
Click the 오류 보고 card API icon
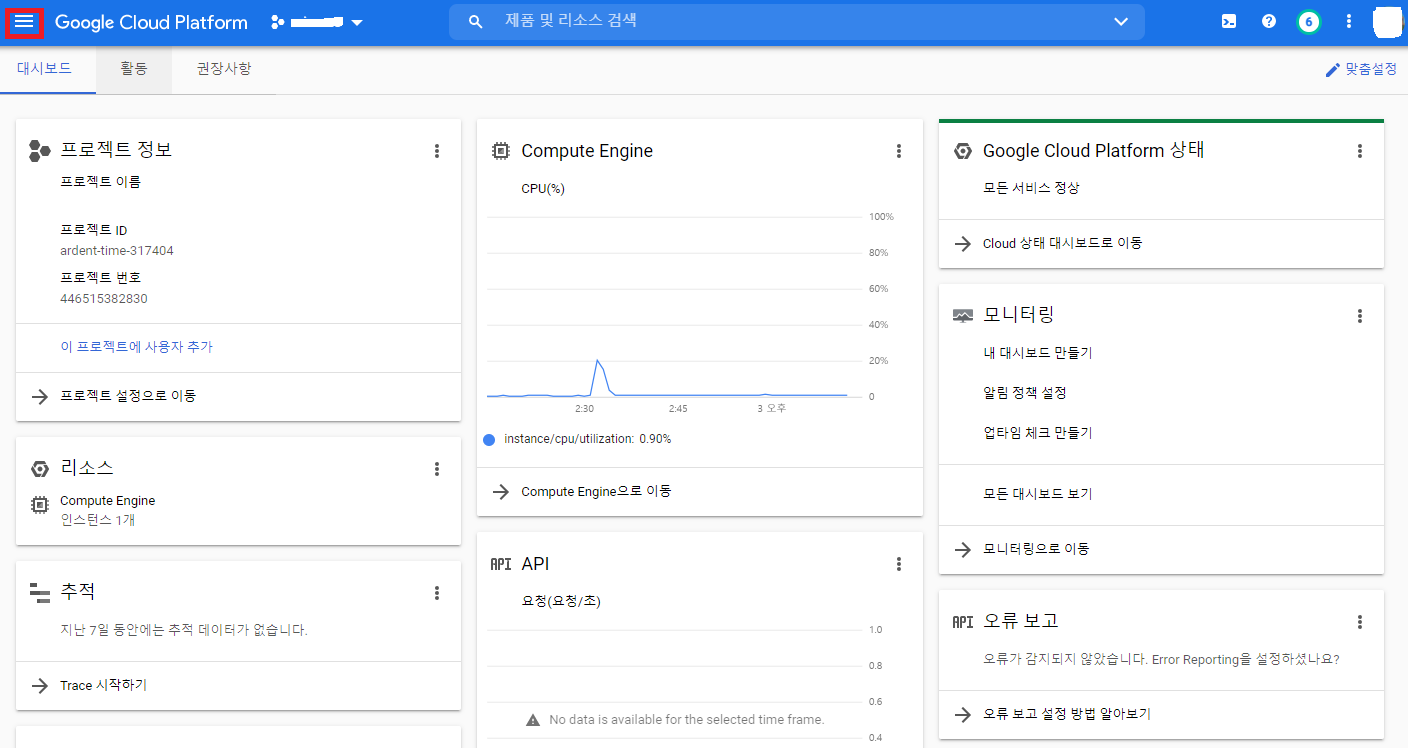tap(963, 621)
